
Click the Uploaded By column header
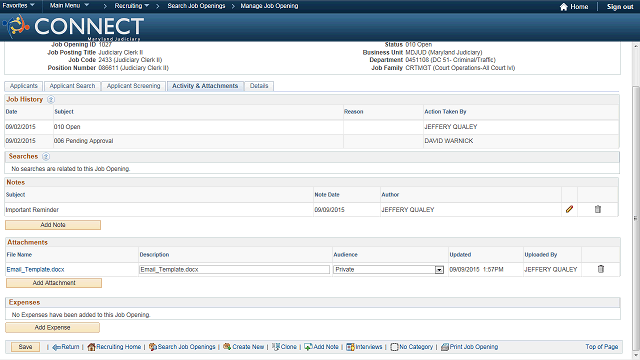point(541,255)
